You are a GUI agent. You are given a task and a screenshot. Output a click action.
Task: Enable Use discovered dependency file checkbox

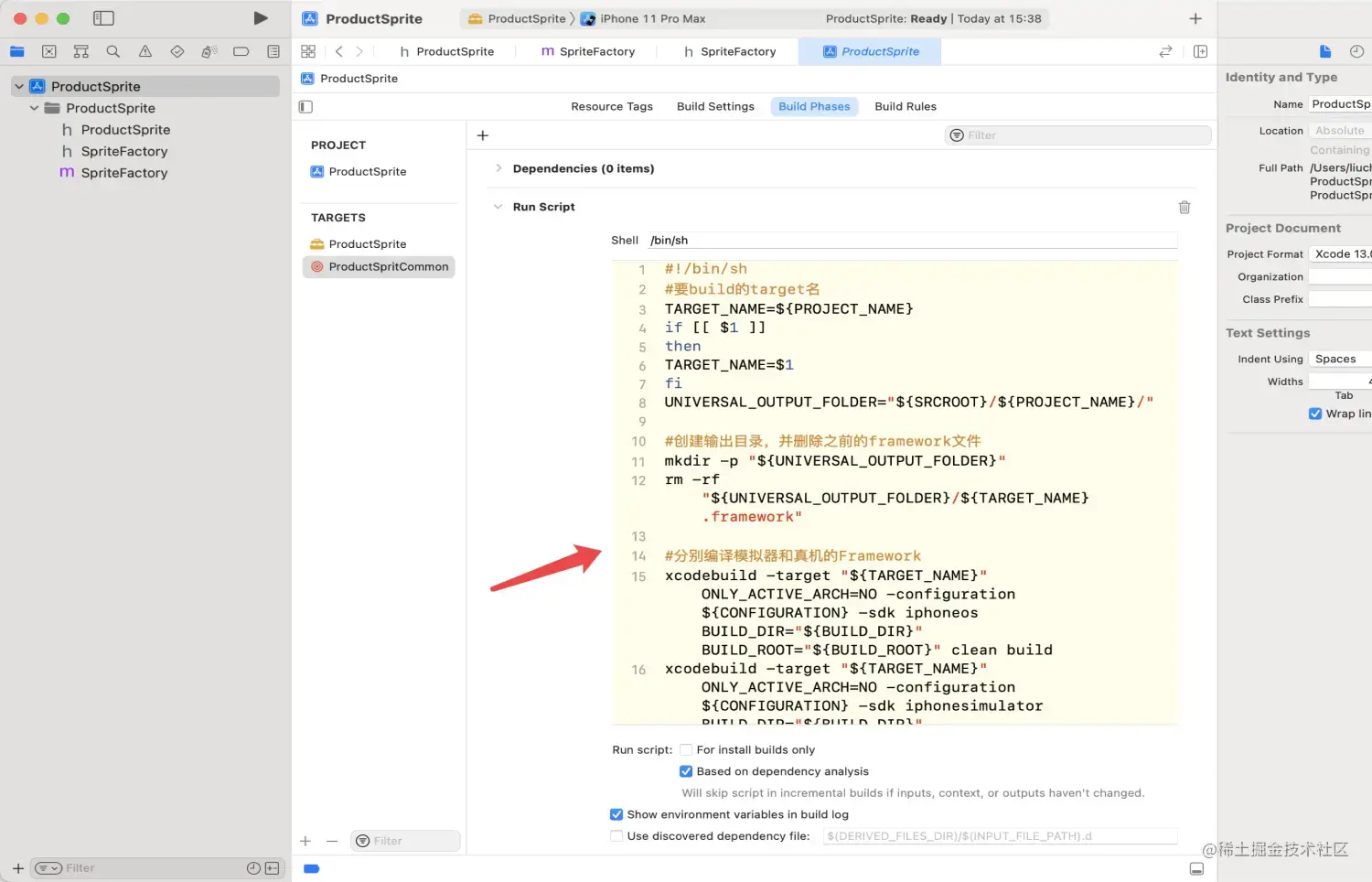[616, 835]
